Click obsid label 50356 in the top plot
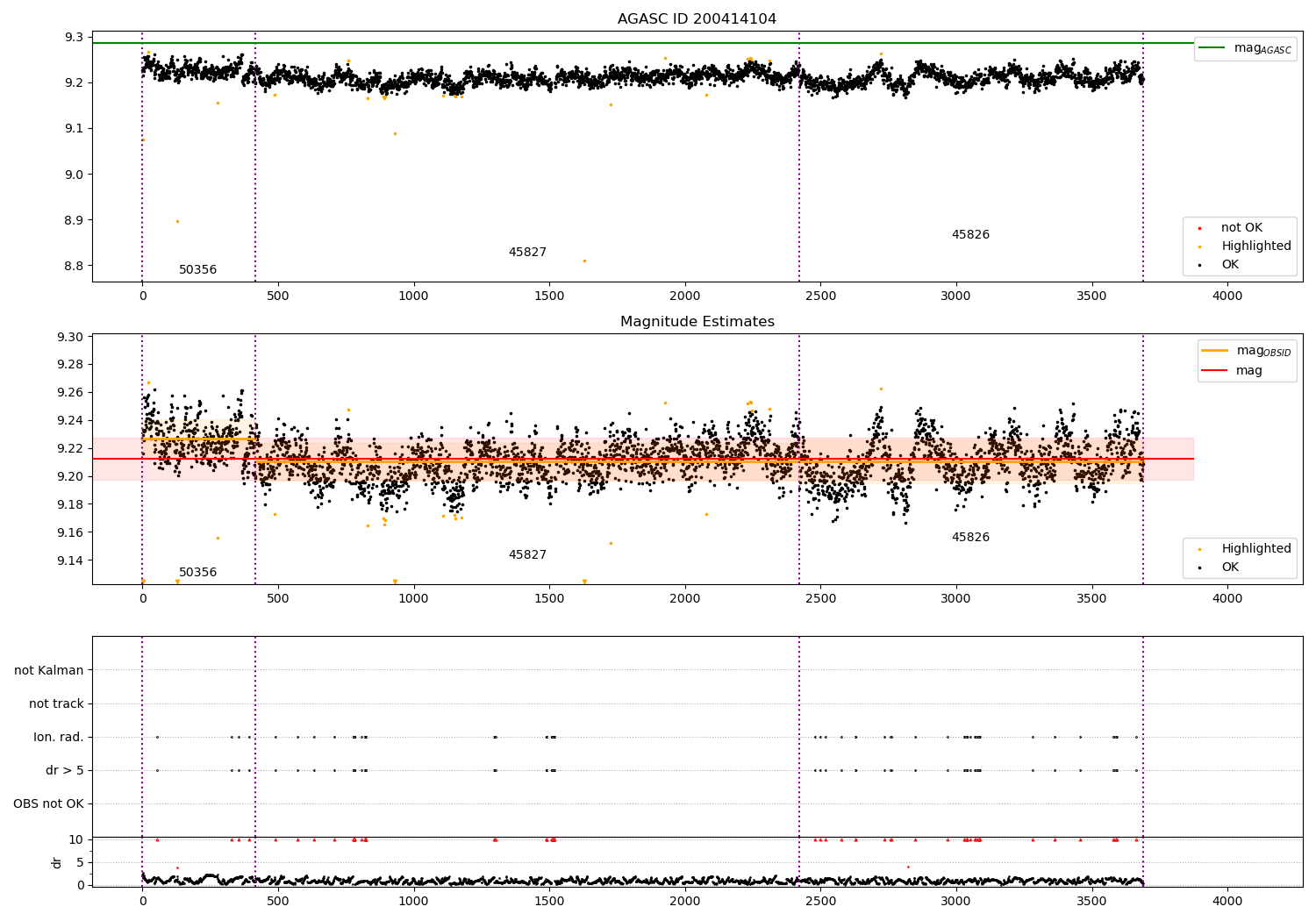The height and width of the screenshot is (921, 1316). click(197, 269)
